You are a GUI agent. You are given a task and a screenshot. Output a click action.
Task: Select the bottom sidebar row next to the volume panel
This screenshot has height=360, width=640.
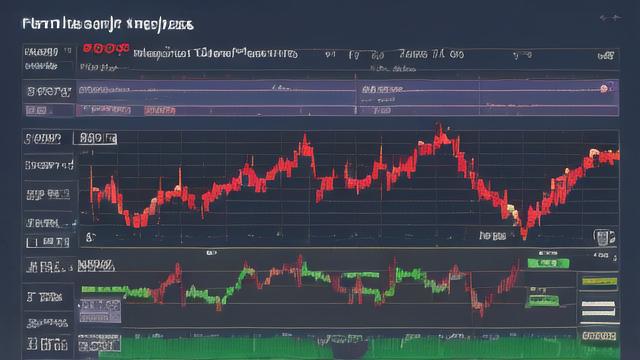[x=48, y=344]
